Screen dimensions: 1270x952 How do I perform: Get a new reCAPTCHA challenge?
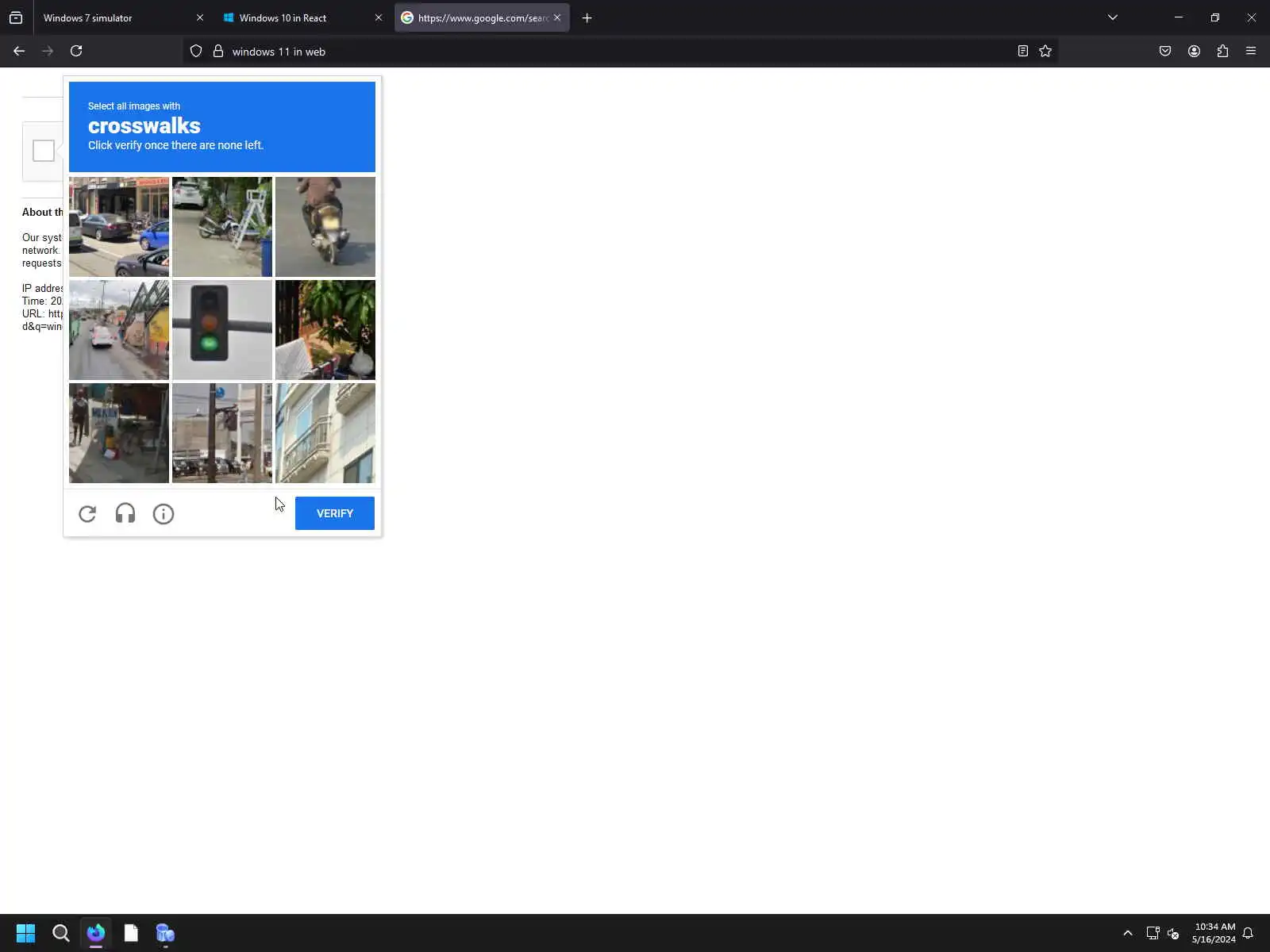click(x=87, y=514)
